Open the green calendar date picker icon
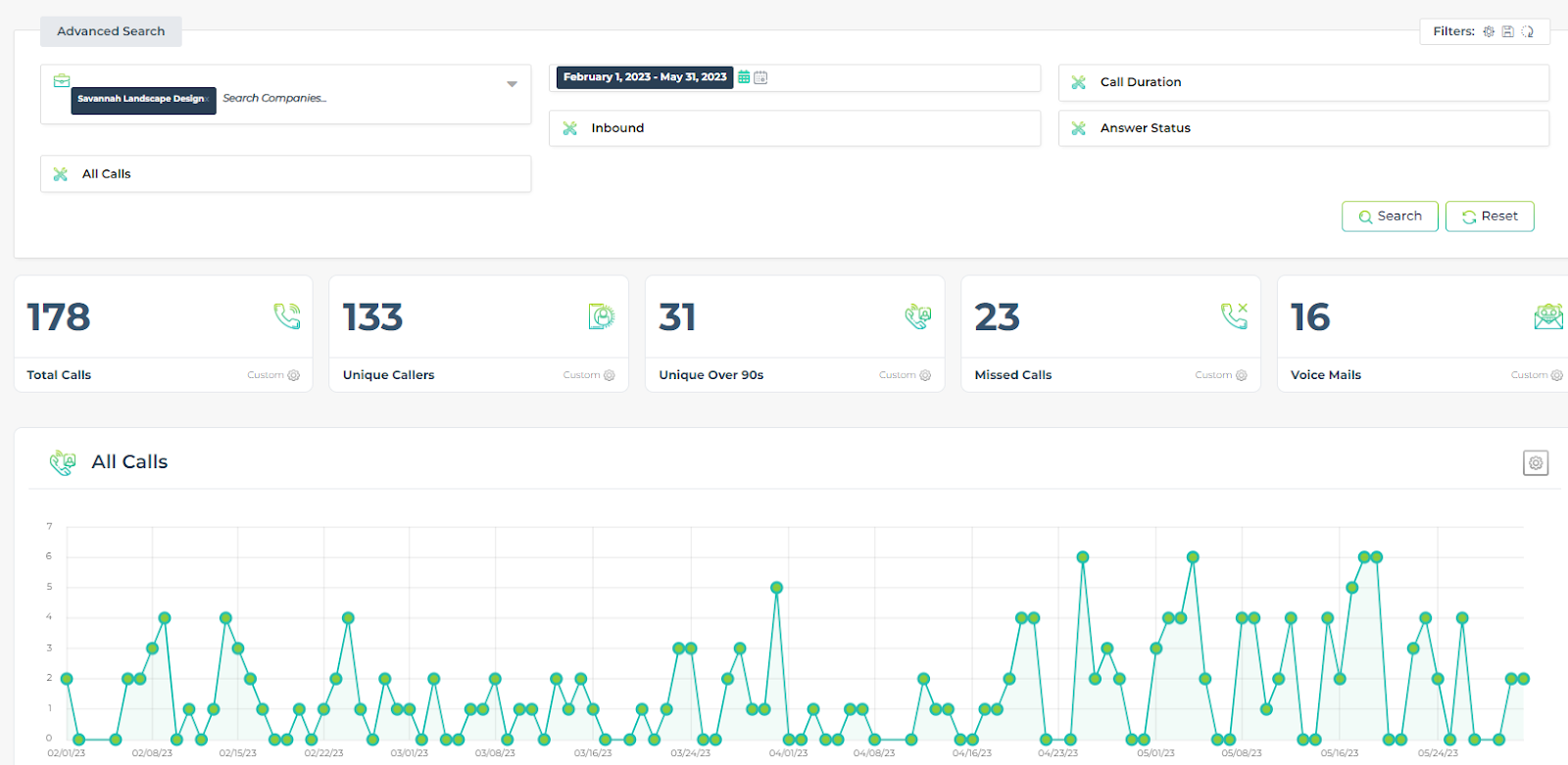 pos(744,77)
